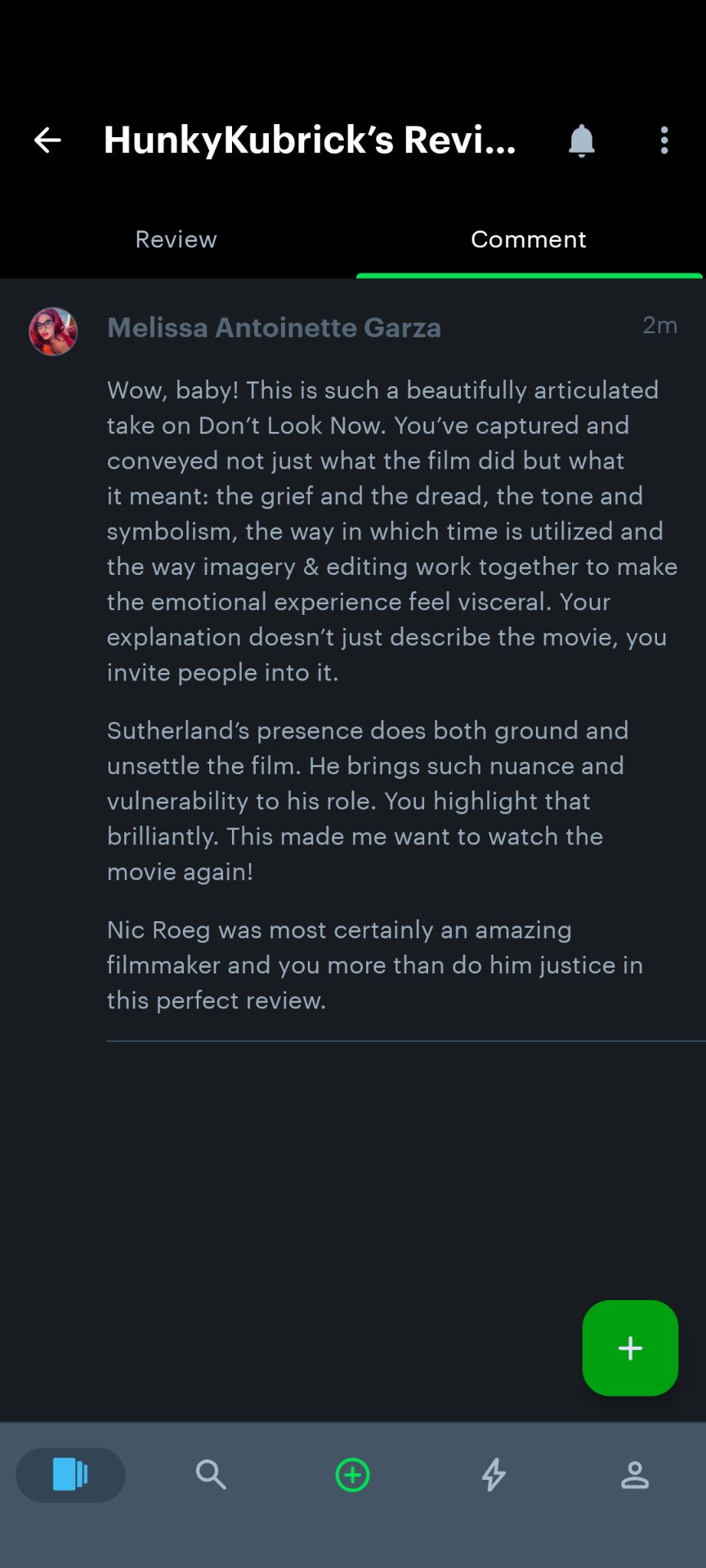Screen dimensions: 706x1568
Task: Tap the paragraph mentioning Nic Roeg
Action: 374,964
